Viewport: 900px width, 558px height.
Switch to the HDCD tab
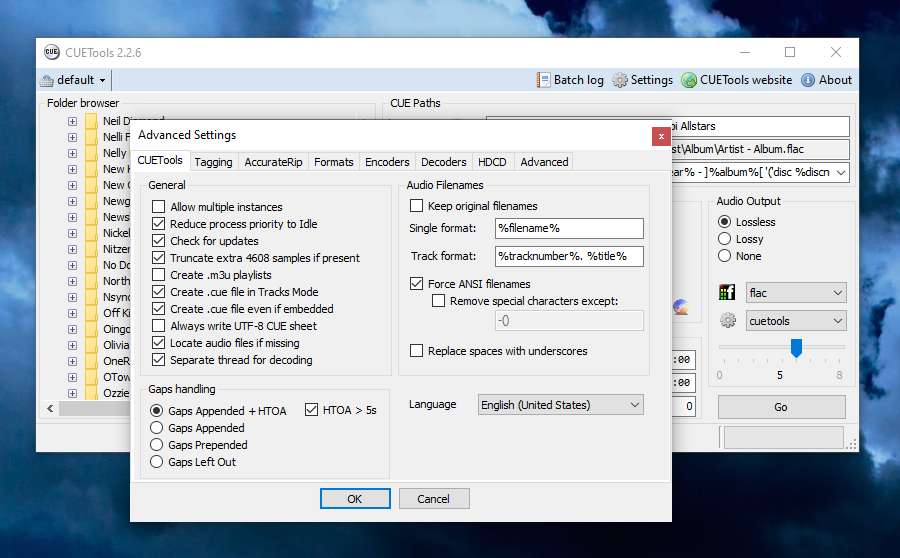pyautogui.click(x=492, y=162)
